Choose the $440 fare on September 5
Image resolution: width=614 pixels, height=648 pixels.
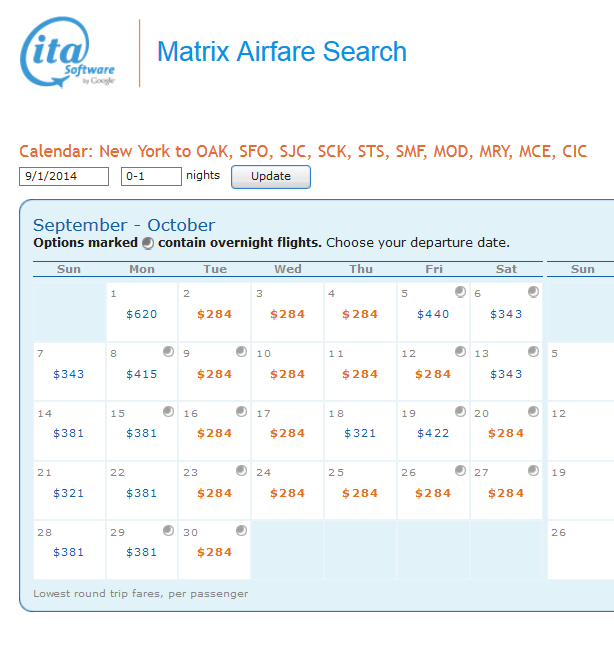[433, 314]
